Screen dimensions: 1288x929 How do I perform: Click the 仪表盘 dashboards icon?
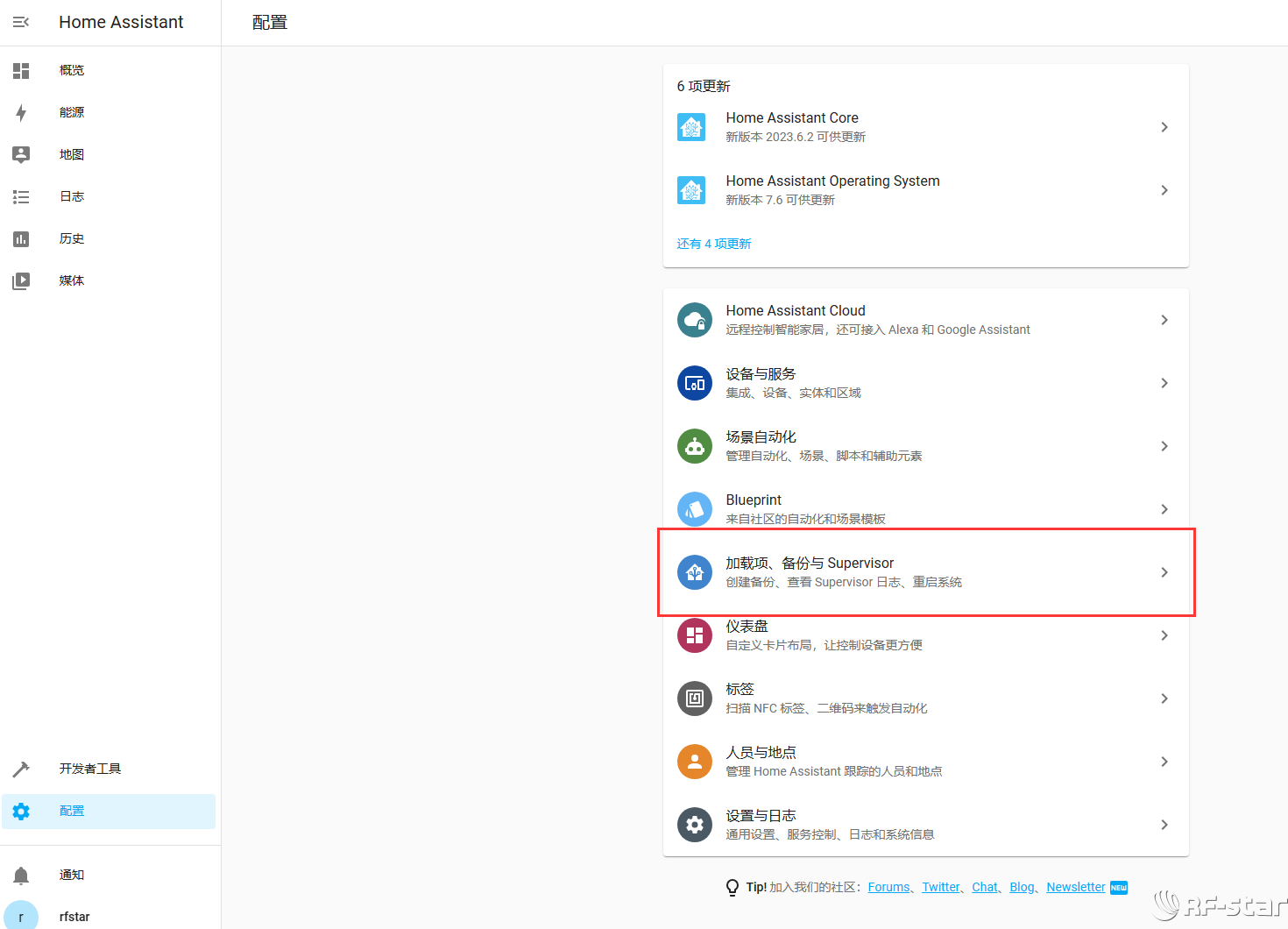click(x=695, y=635)
